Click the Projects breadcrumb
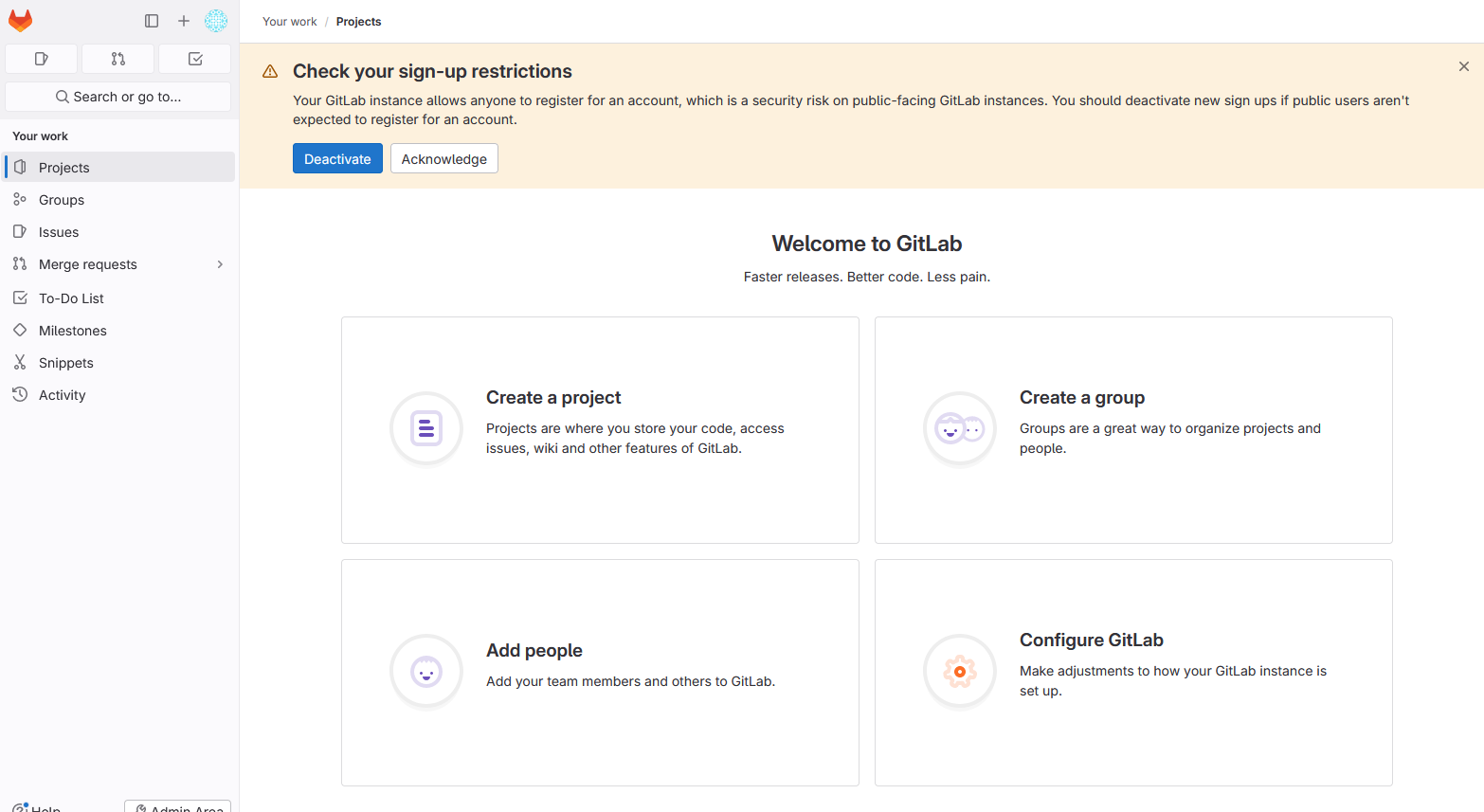This screenshot has width=1484, height=812. coord(358,22)
